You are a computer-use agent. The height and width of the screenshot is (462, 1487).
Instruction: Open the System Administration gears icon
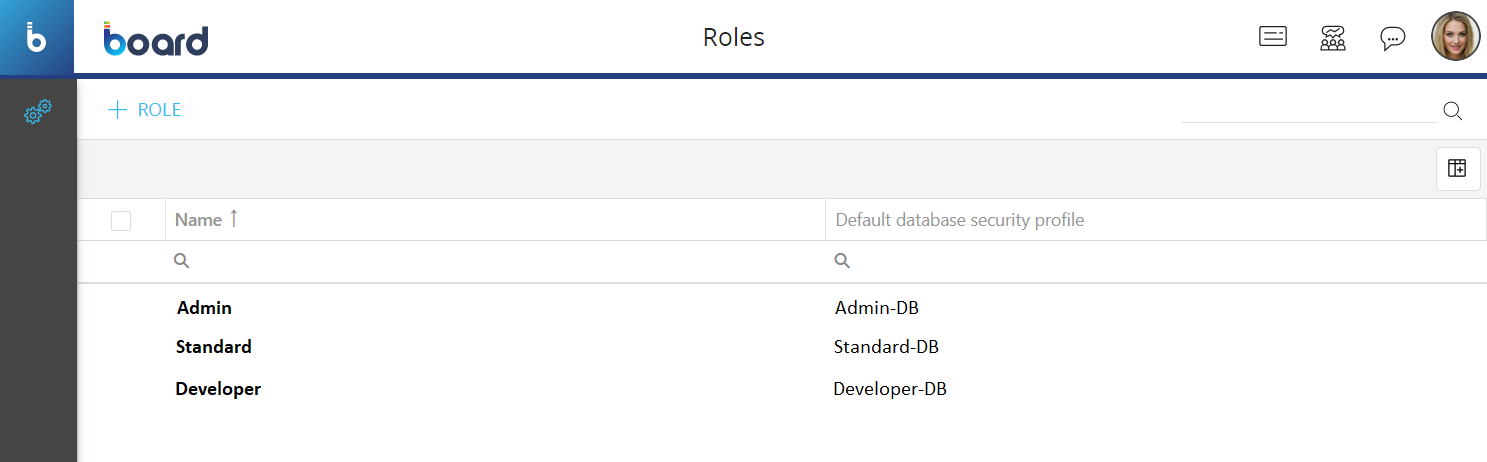[x=37, y=113]
